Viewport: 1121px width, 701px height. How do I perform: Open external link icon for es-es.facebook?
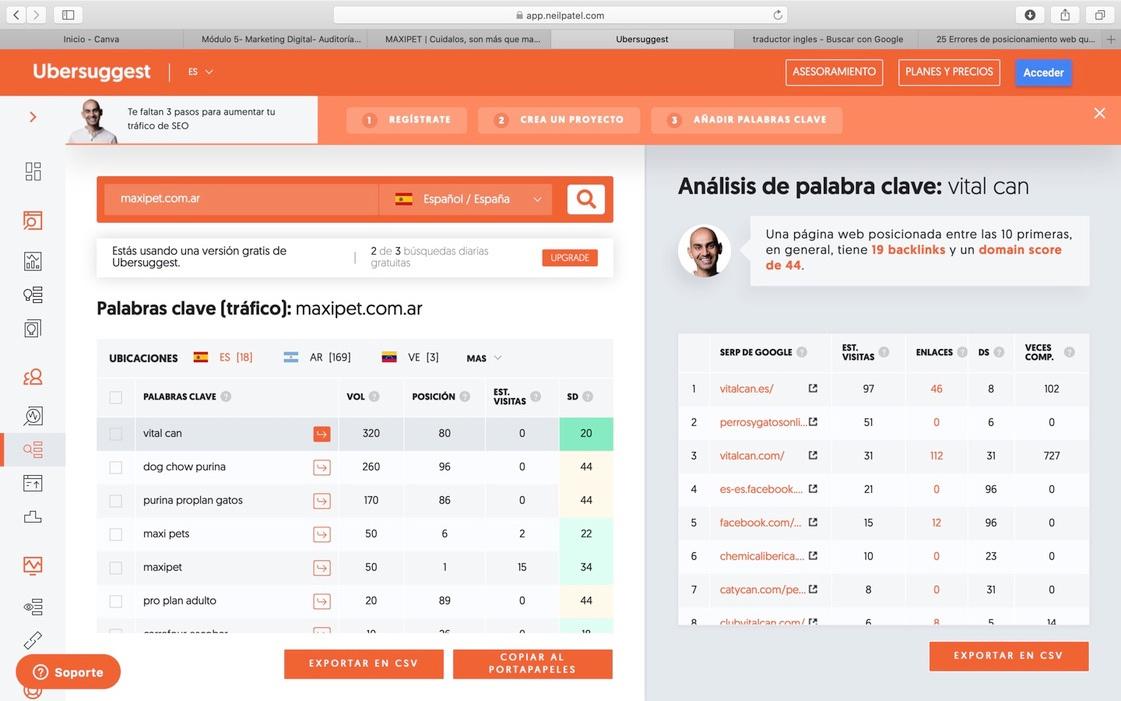813,489
